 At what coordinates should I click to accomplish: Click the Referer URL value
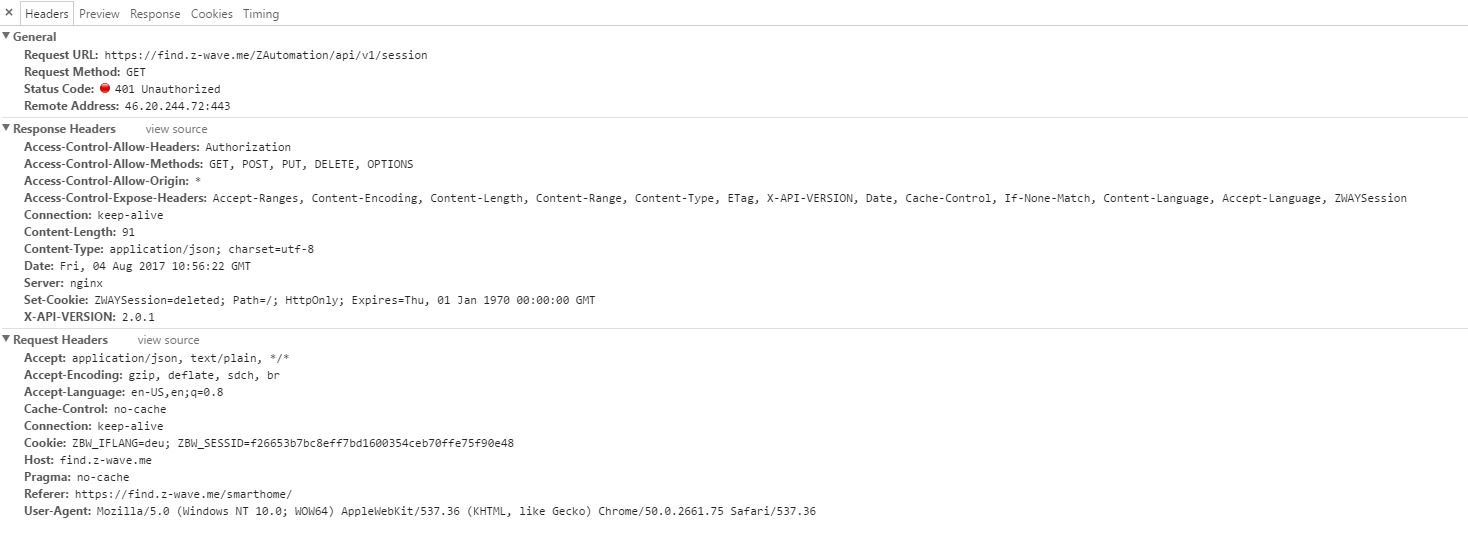click(x=182, y=494)
